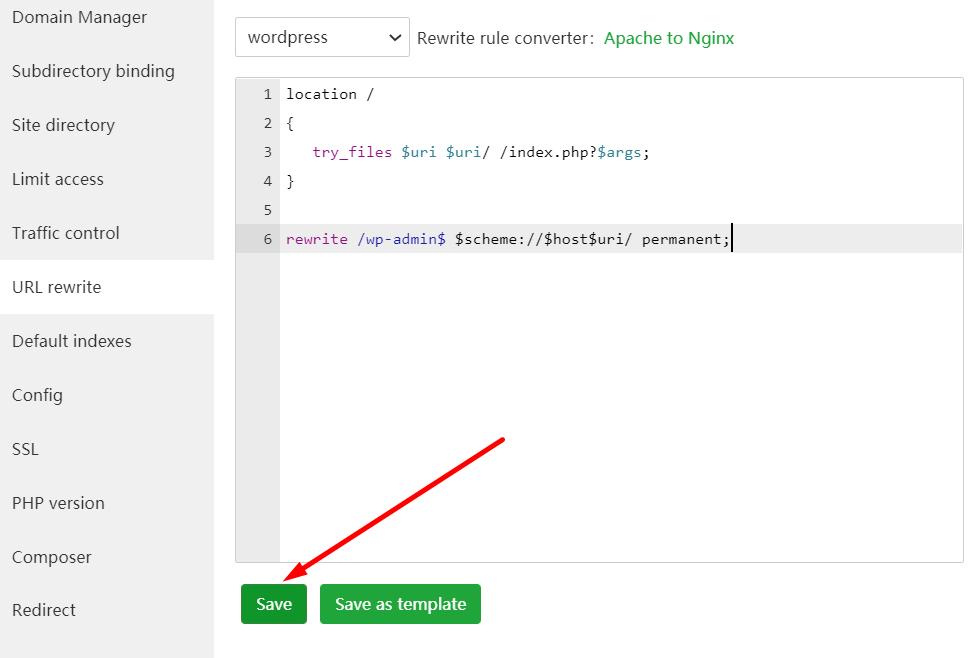Click Save as template button
This screenshot has height=658, width=970.
point(400,604)
